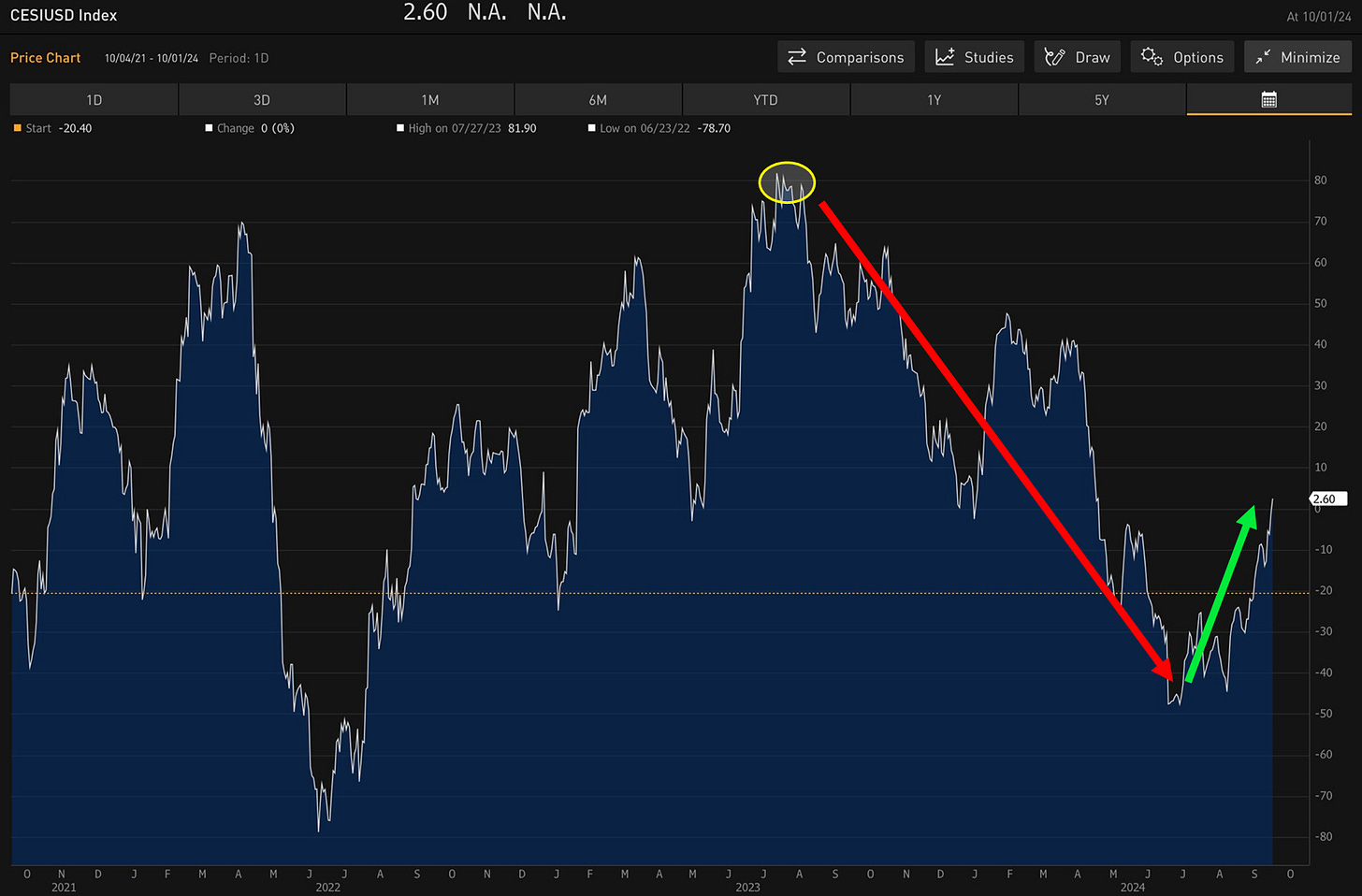Click the last price 2.60 in header
The width and height of the screenshot is (1362, 896).
[426, 12]
